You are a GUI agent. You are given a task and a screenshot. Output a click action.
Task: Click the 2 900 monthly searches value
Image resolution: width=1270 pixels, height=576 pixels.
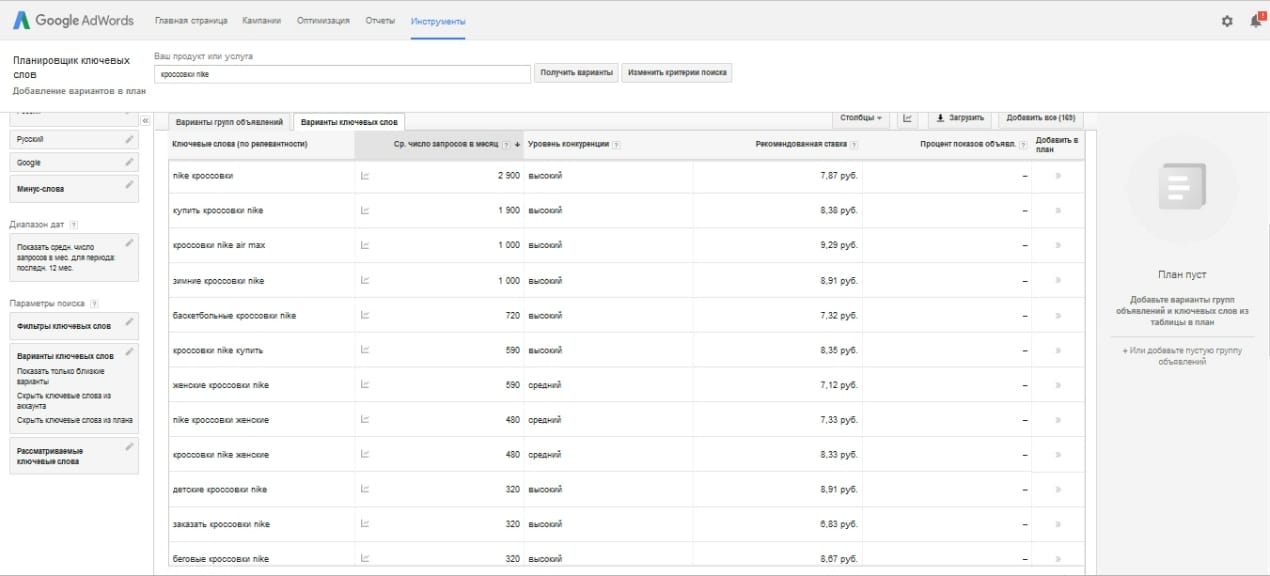509,176
